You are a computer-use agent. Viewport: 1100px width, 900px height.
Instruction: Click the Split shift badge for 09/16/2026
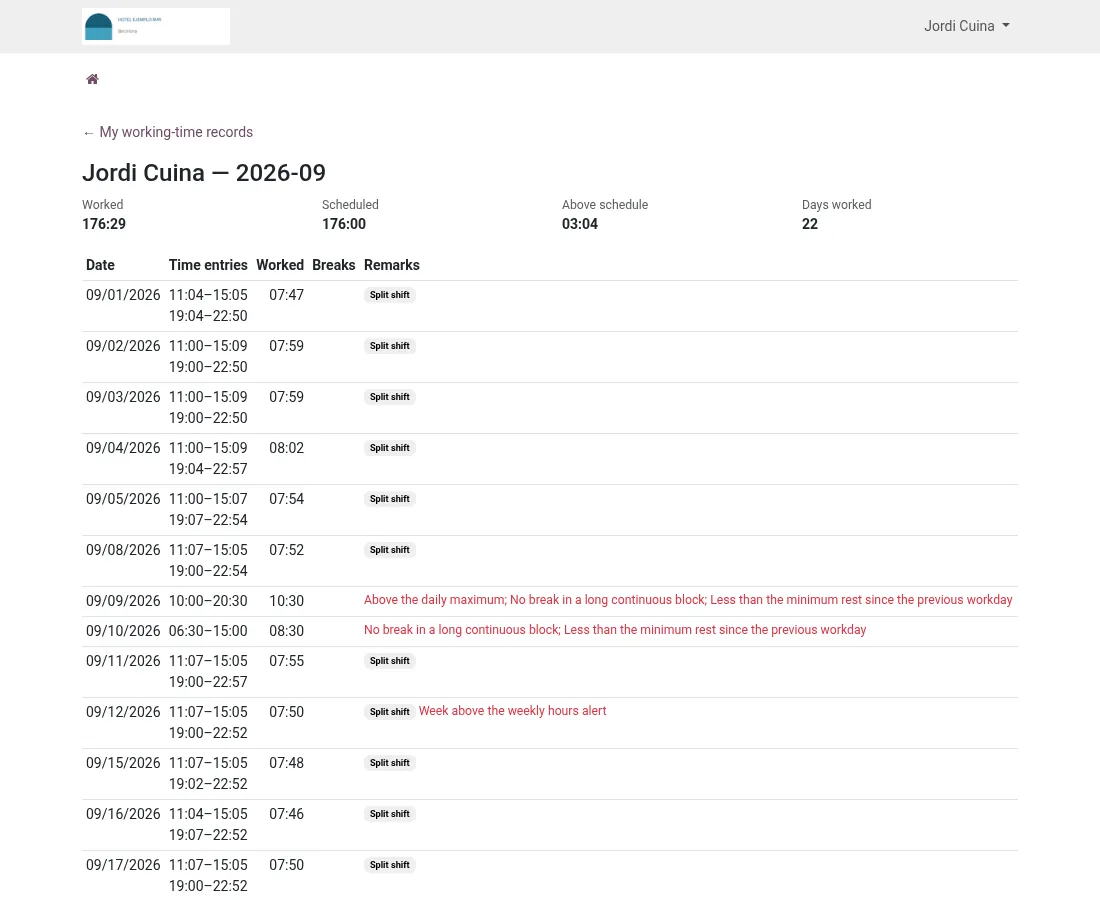point(390,814)
